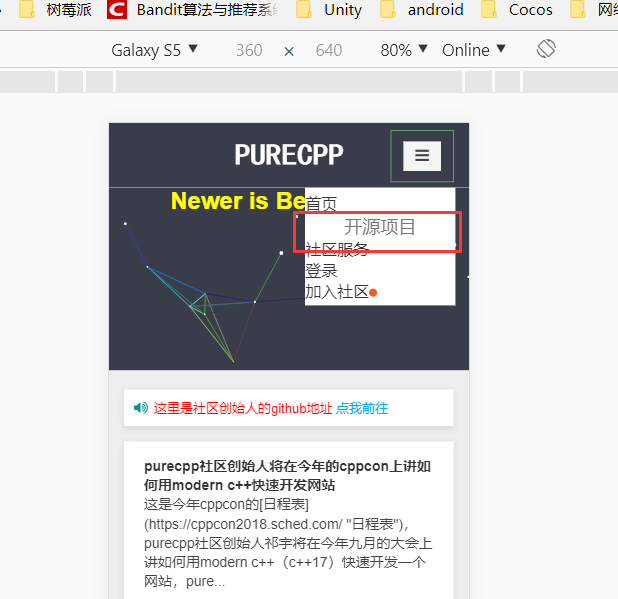Screen dimensions: 618x599
Task: Click the green speaker announcement icon
Action: (141, 407)
